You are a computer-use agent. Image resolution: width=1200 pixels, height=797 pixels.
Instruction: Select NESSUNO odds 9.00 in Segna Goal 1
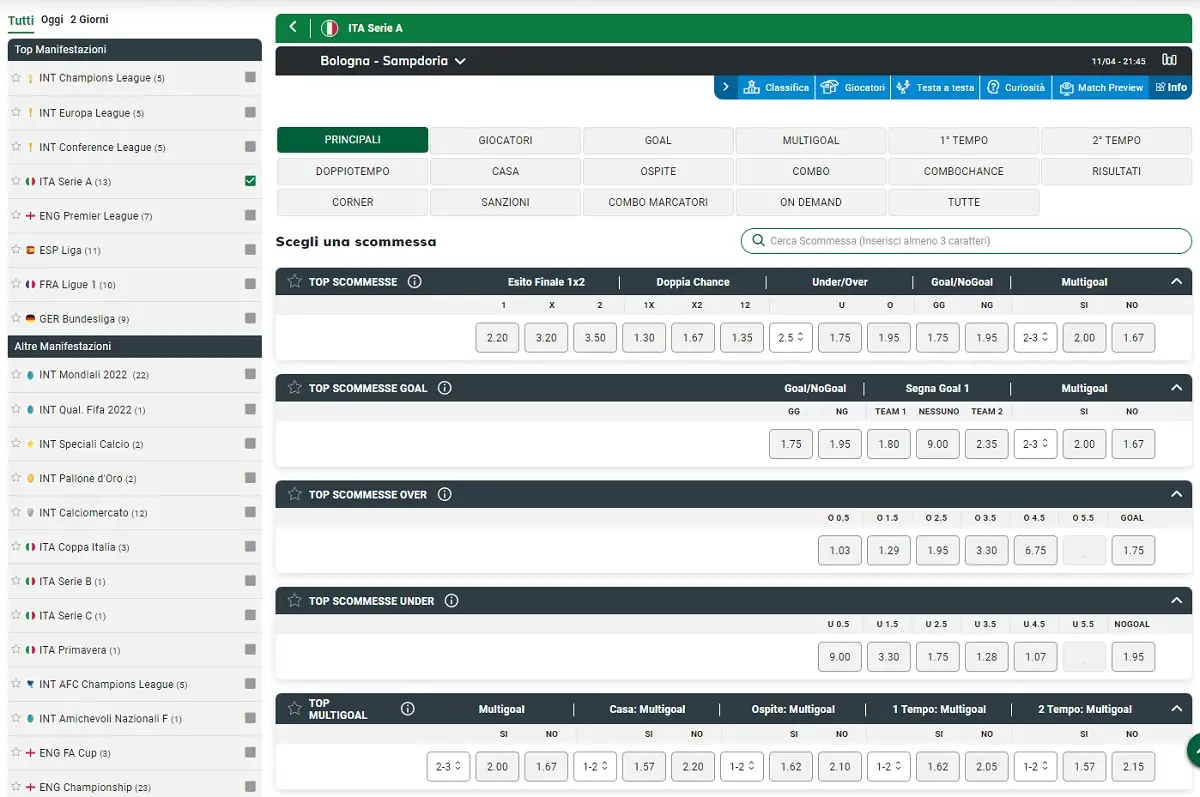[x=938, y=444]
